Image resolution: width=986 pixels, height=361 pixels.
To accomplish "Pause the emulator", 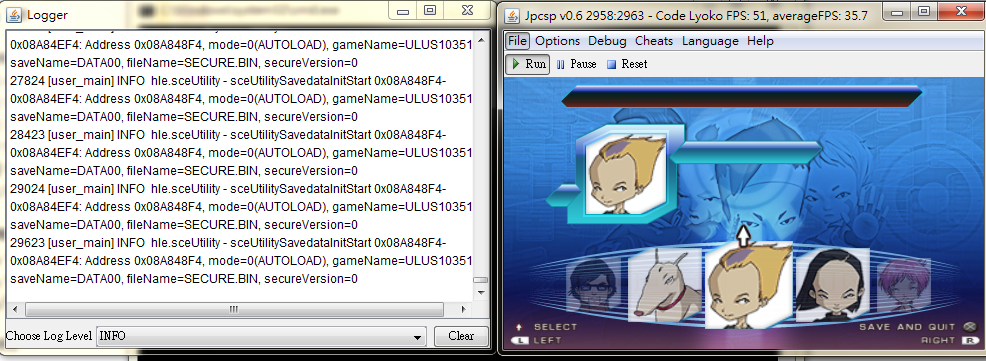I will (x=576, y=64).
